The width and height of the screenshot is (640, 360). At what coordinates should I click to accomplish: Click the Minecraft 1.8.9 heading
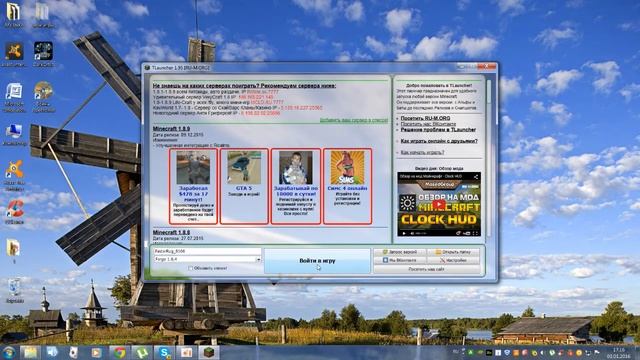coord(171,129)
